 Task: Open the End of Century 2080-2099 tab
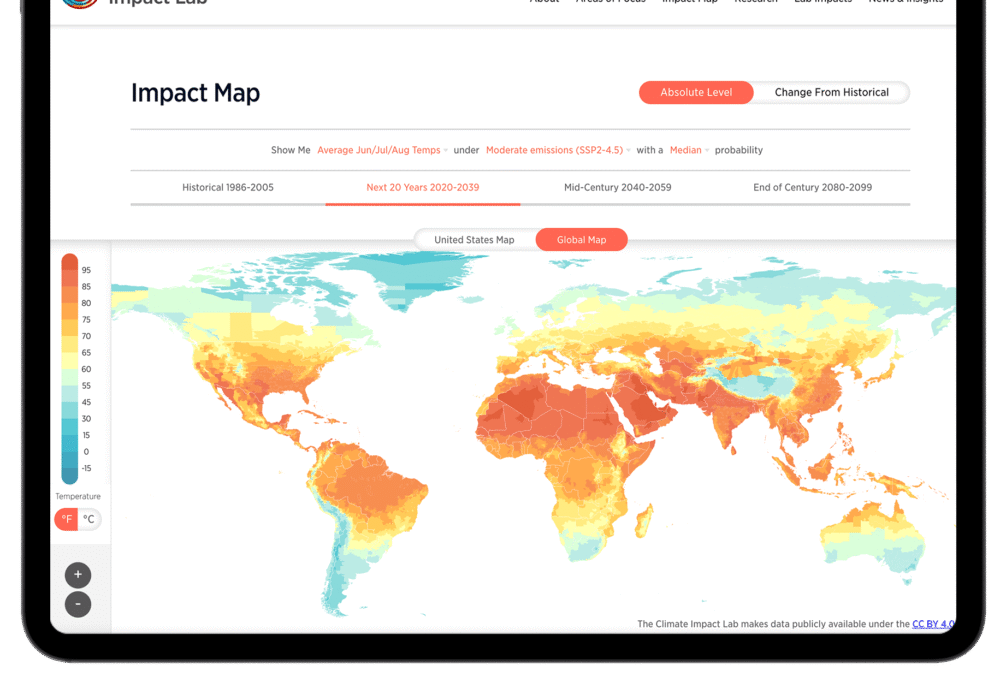click(812, 187)
